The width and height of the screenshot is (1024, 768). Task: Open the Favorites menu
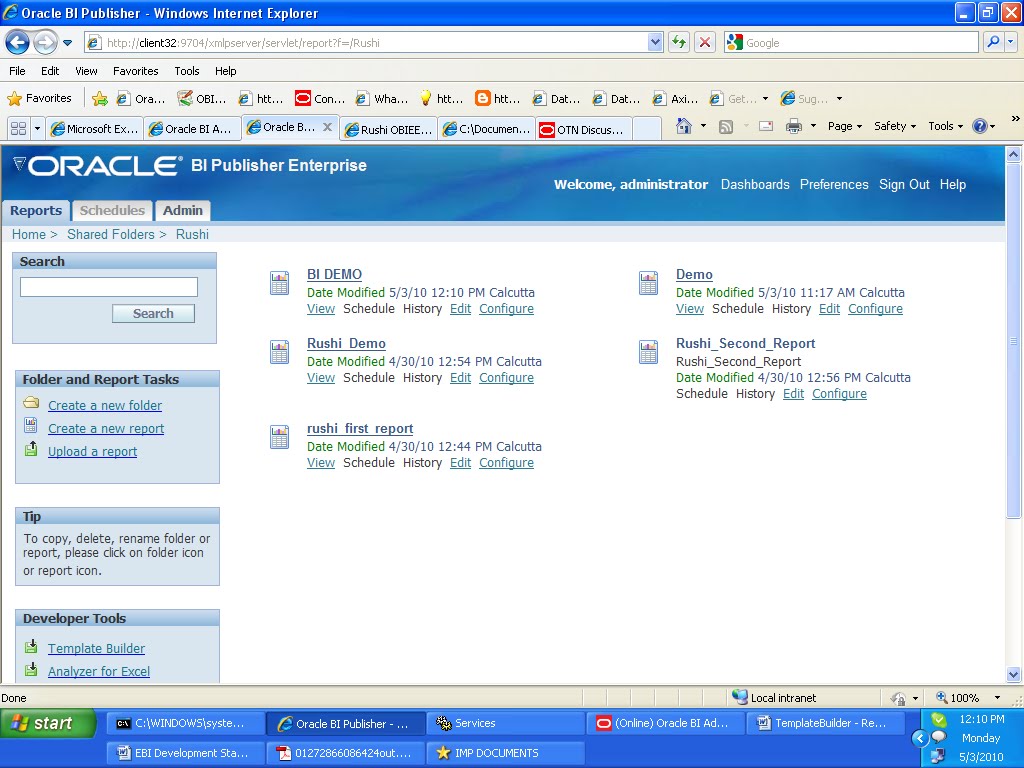tap(136, 71)
